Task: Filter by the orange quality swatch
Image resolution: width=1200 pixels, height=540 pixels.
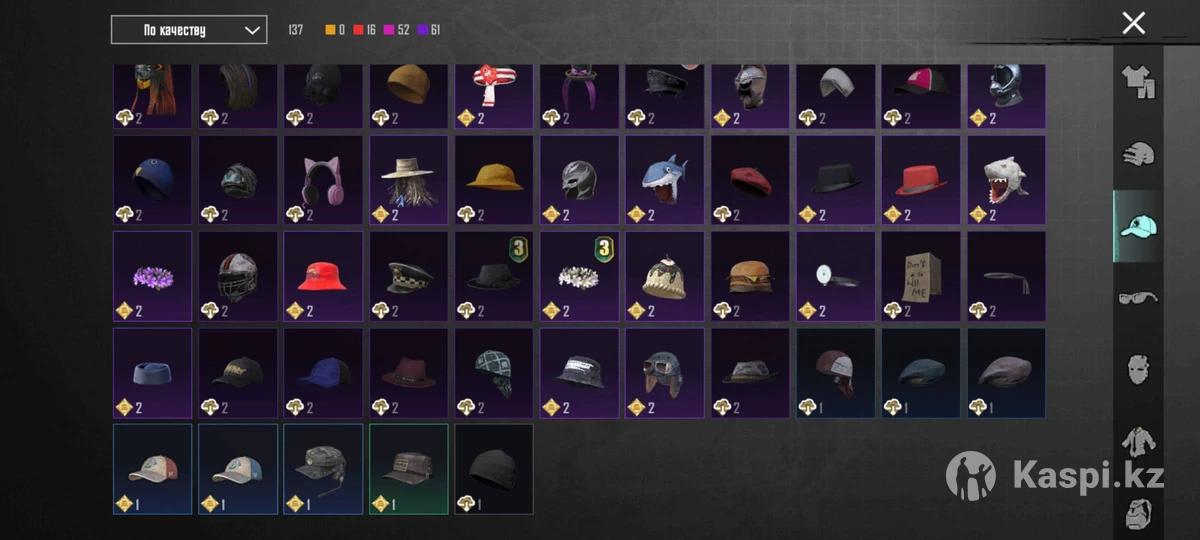Action: 330,30
